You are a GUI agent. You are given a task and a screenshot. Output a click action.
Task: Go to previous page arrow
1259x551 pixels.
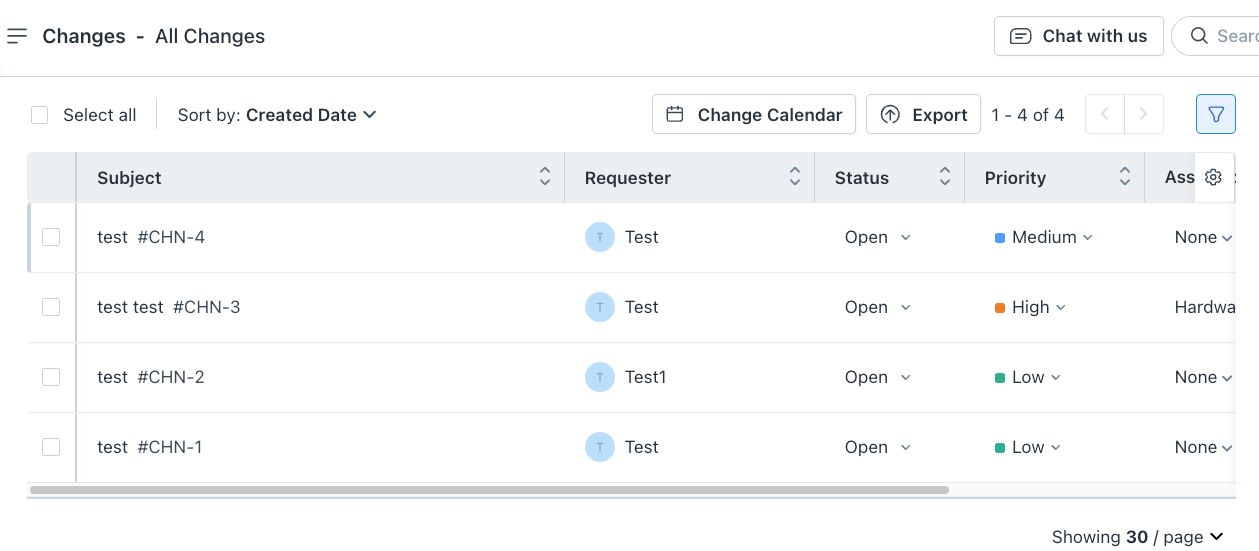point(1105,115)
